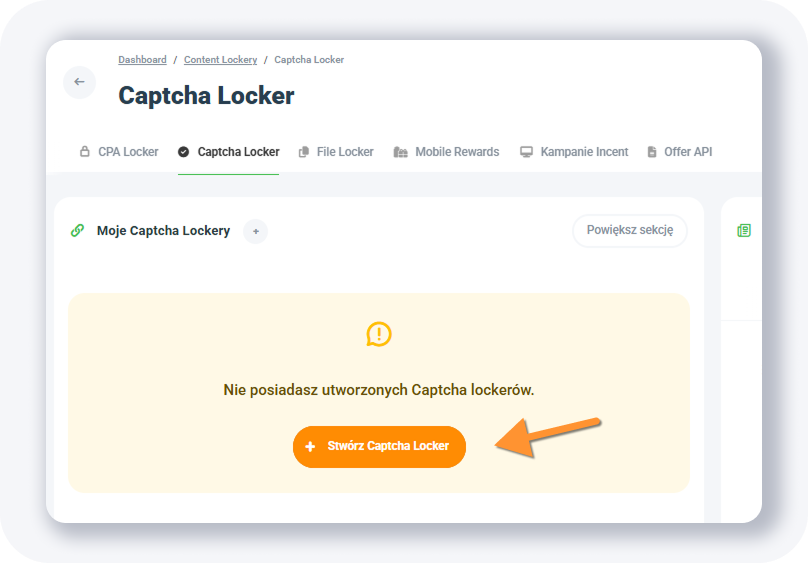The height and width of the screenshot is (563, 808).
Task: Go to Content Lockery breadcrumb
Action: (x=220, y=60)
